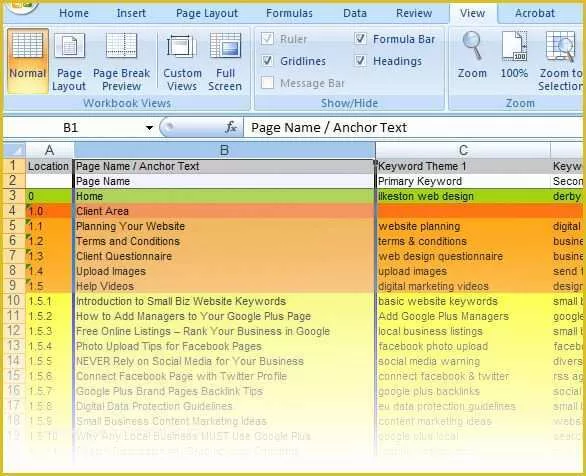Open the Insert ribbon tab
The image size is (586, 476).
pyautogui.click(x=131, y=13)
